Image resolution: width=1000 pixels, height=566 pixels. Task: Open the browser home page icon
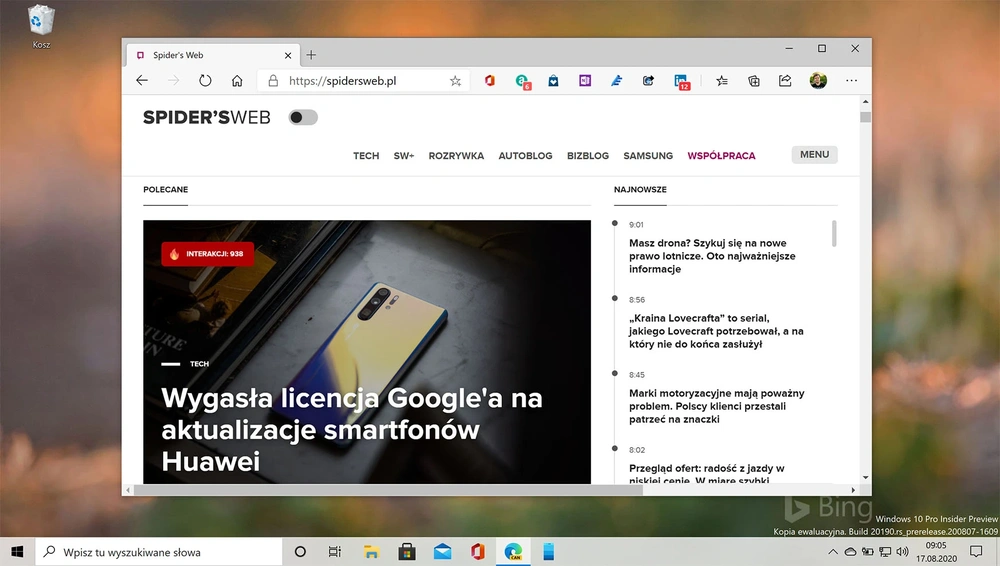pyautogui.click(x=237, y=80)
